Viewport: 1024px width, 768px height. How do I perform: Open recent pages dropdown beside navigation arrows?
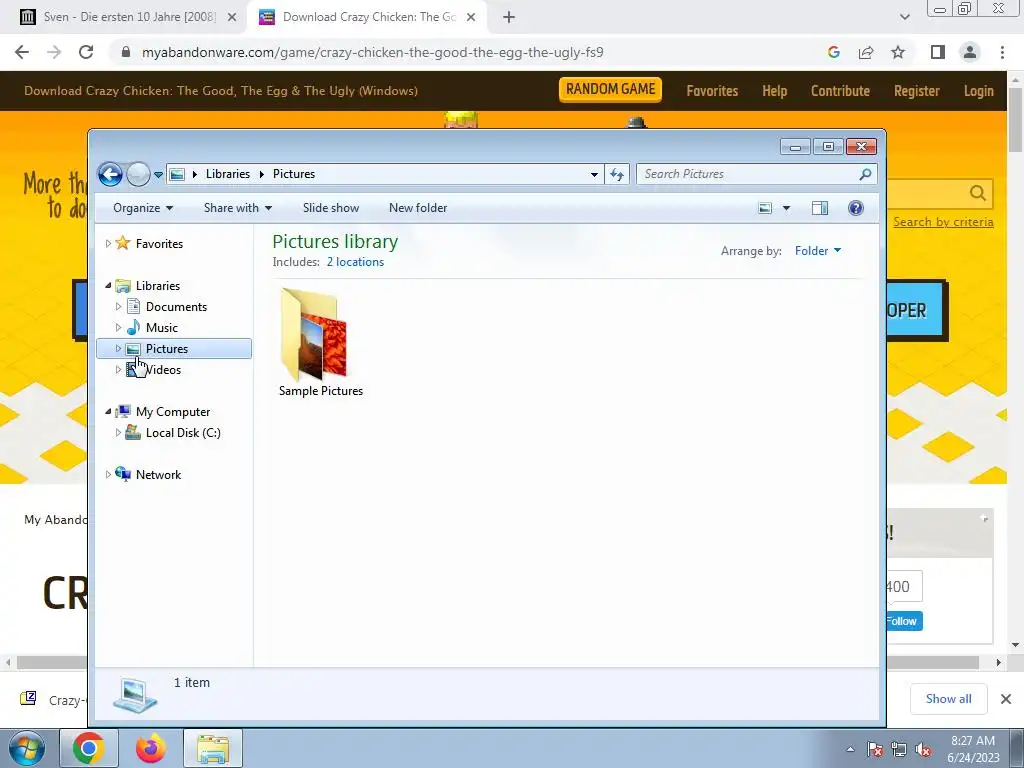click(x=158, y=174)
